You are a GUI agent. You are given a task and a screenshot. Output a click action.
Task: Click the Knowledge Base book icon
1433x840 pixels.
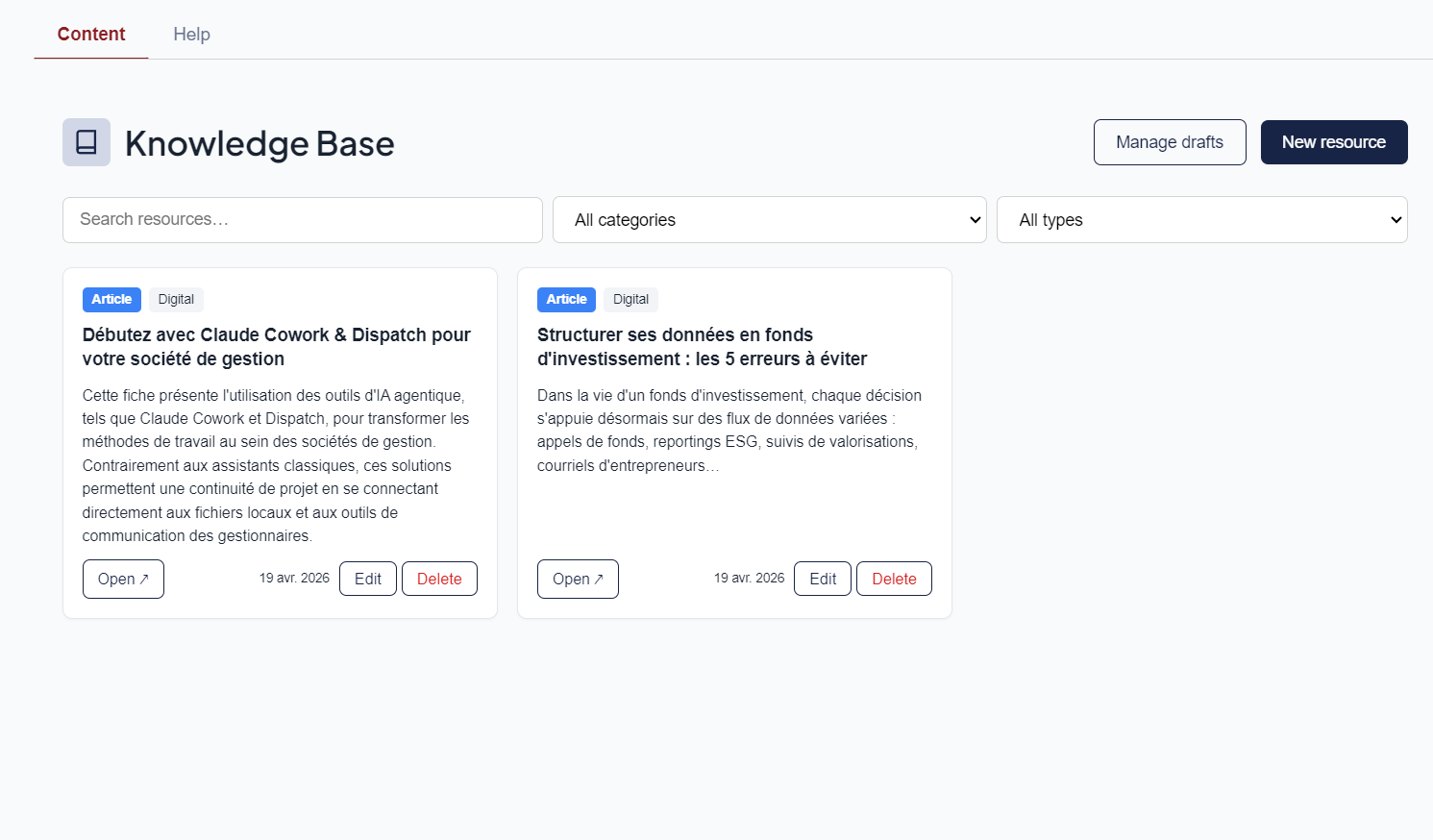[86, 142]
